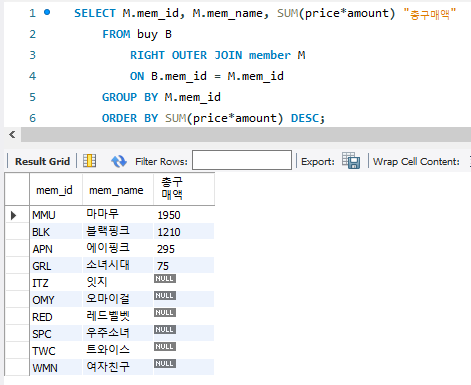Select the row arrow indicator beside MMU
This screenshot has width=471, height=385.
pyautogui.click(x=13, y=215)
